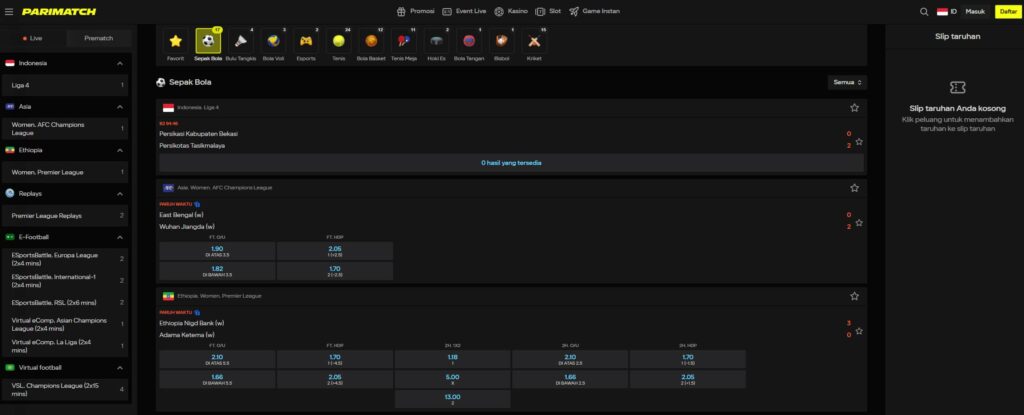Open Adama Ketema (w) team name

coord(187,335)
